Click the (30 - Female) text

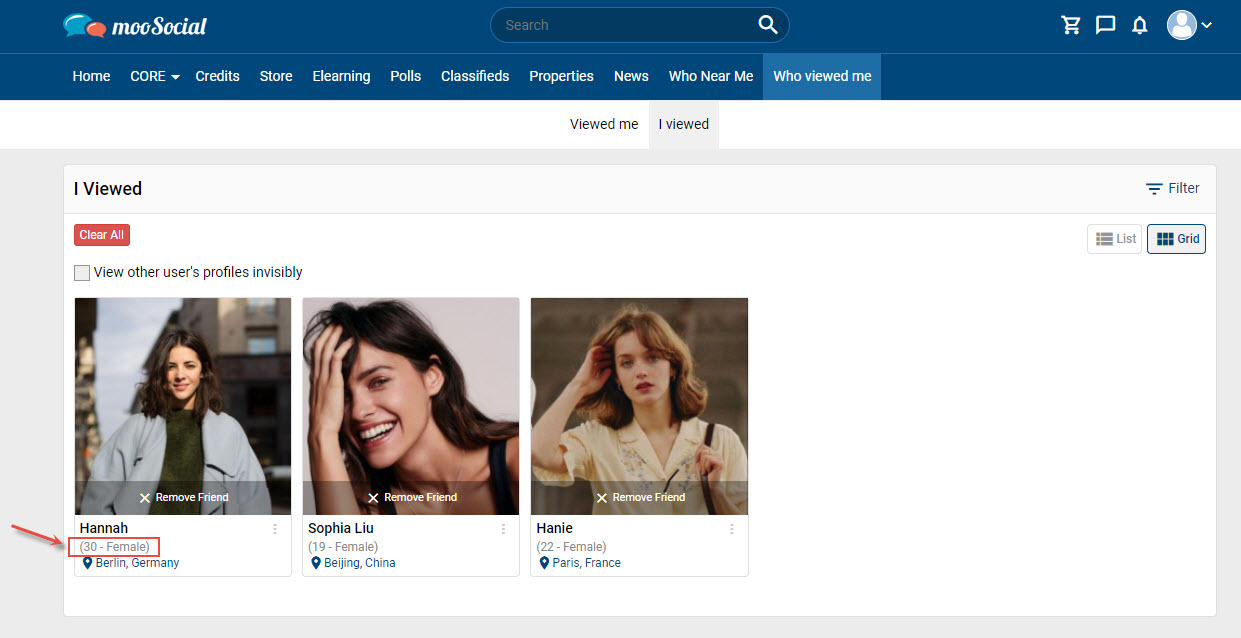pos(115,547)
